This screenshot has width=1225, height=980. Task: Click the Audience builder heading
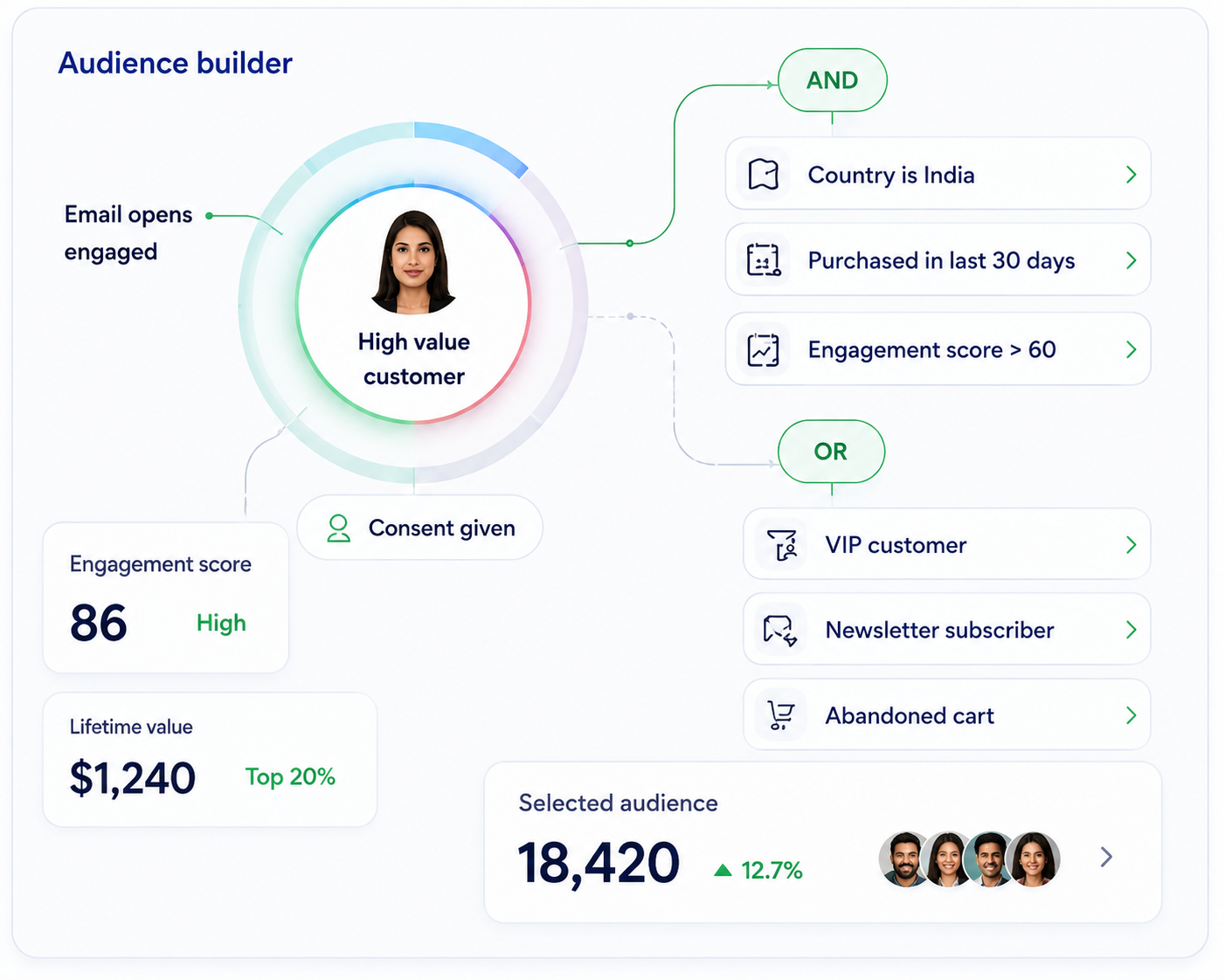[x=175, y=63]
